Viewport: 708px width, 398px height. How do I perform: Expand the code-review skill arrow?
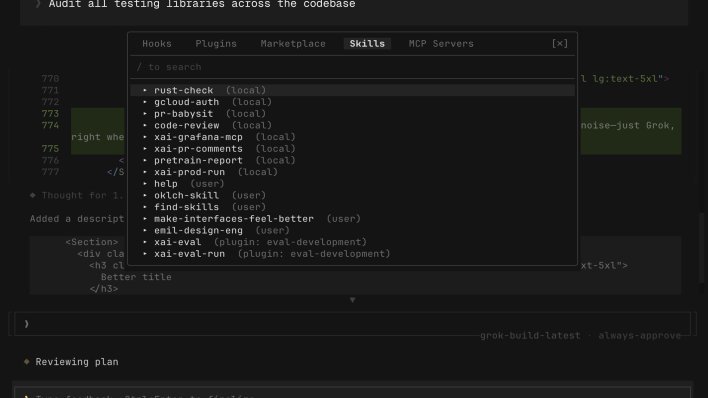click(145, 126)
